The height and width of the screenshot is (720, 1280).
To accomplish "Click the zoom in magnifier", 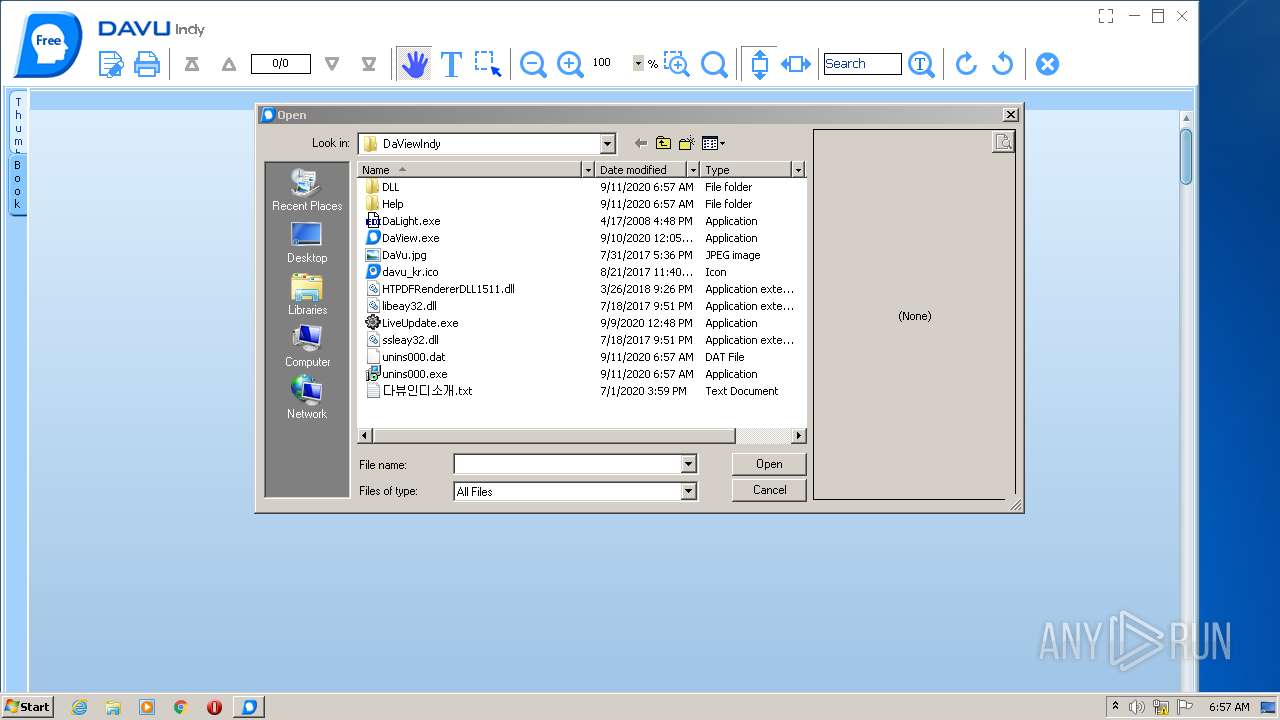I will [570, 64].
